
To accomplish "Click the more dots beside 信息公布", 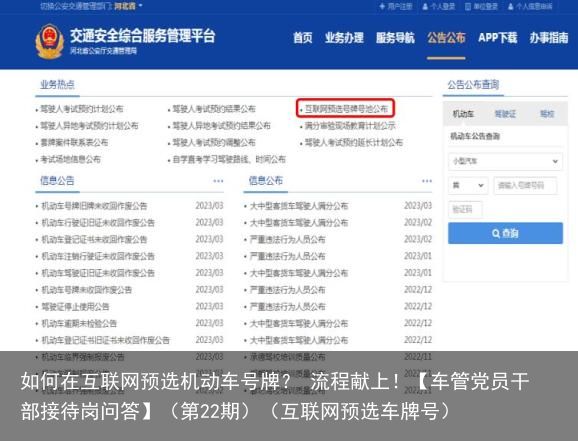I will point(427,181).
